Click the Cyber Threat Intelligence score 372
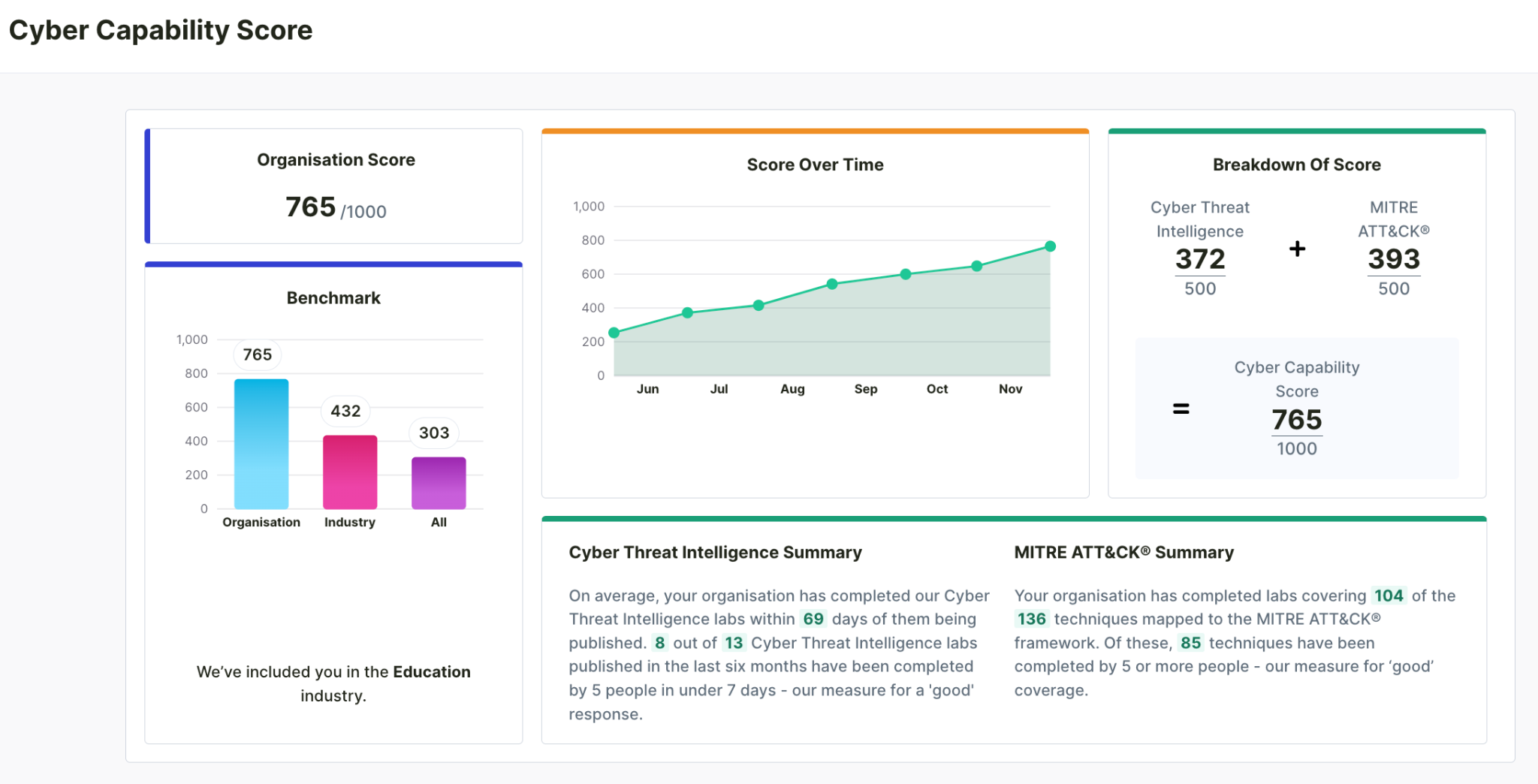Image resolution: width=1538 pixels, height=784 pixels. [1199, 259]
